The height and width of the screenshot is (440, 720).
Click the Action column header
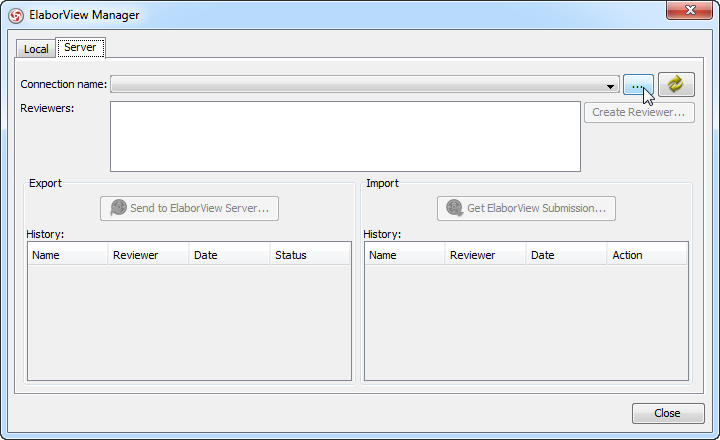coord(647,255)
